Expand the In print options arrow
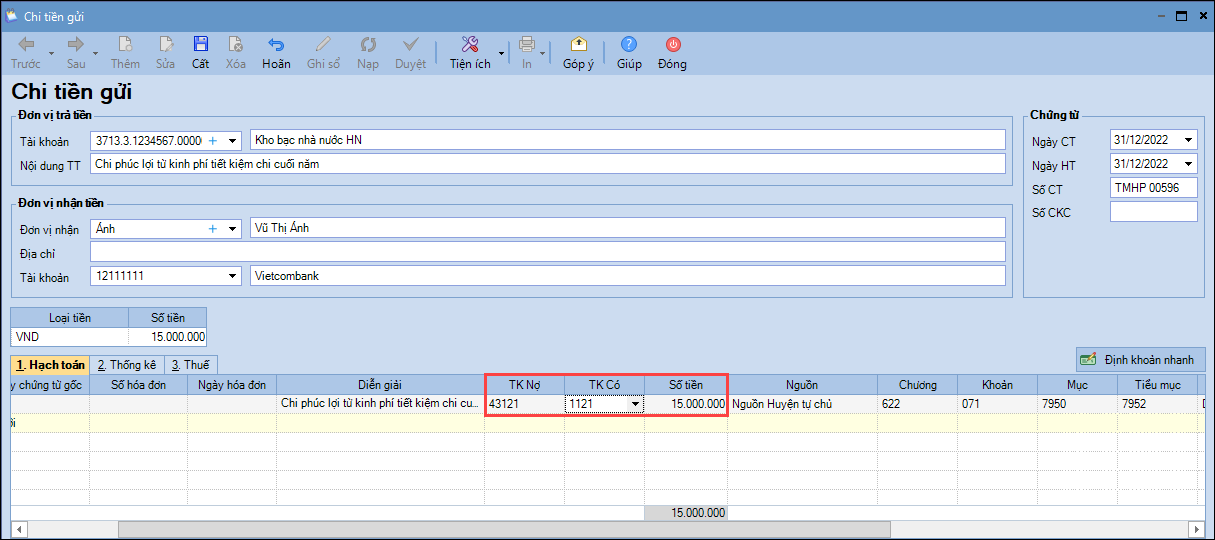 [x=543, y=53]
